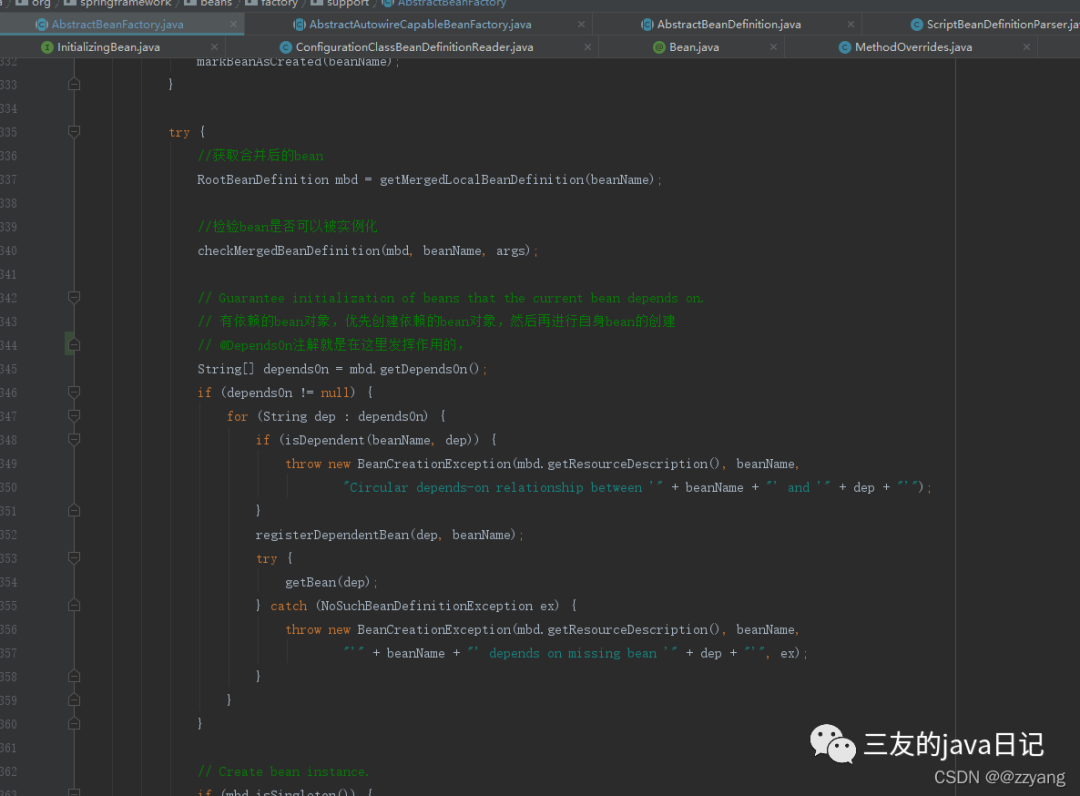Click the '// Create bean instance.' comment
The width and height of the screenshot is (1080, 796).
pyautogui.click(x=283, y=772)
